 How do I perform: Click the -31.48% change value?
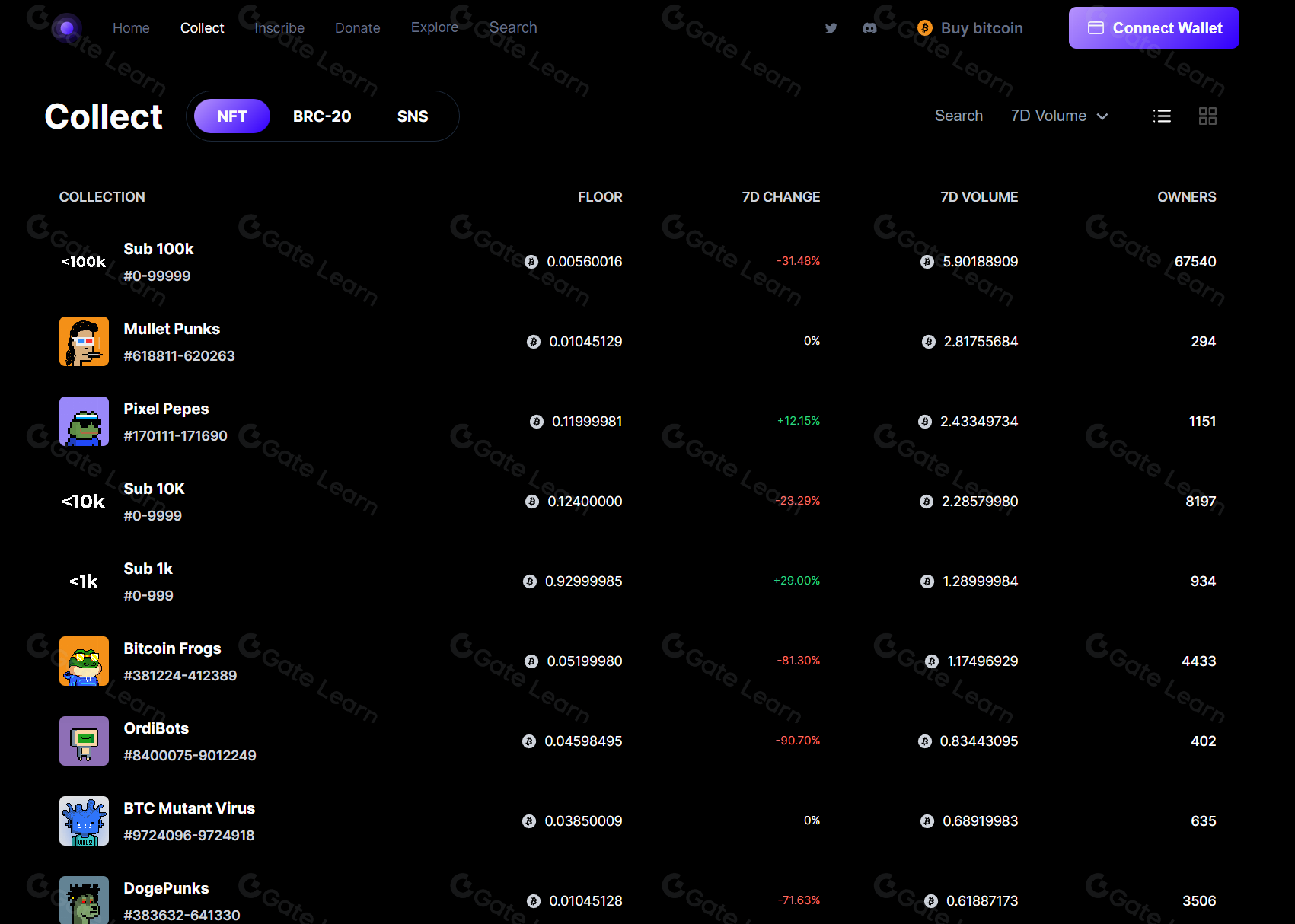(799, 261)
